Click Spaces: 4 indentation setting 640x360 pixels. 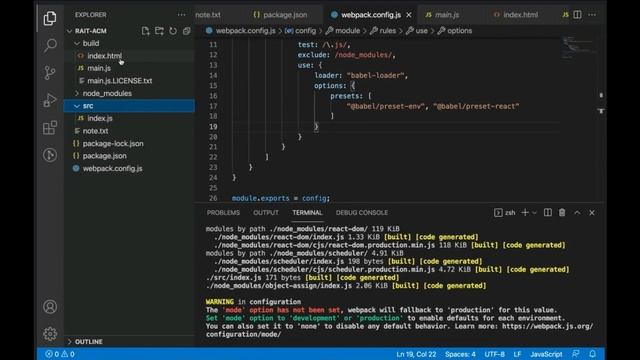460,354
